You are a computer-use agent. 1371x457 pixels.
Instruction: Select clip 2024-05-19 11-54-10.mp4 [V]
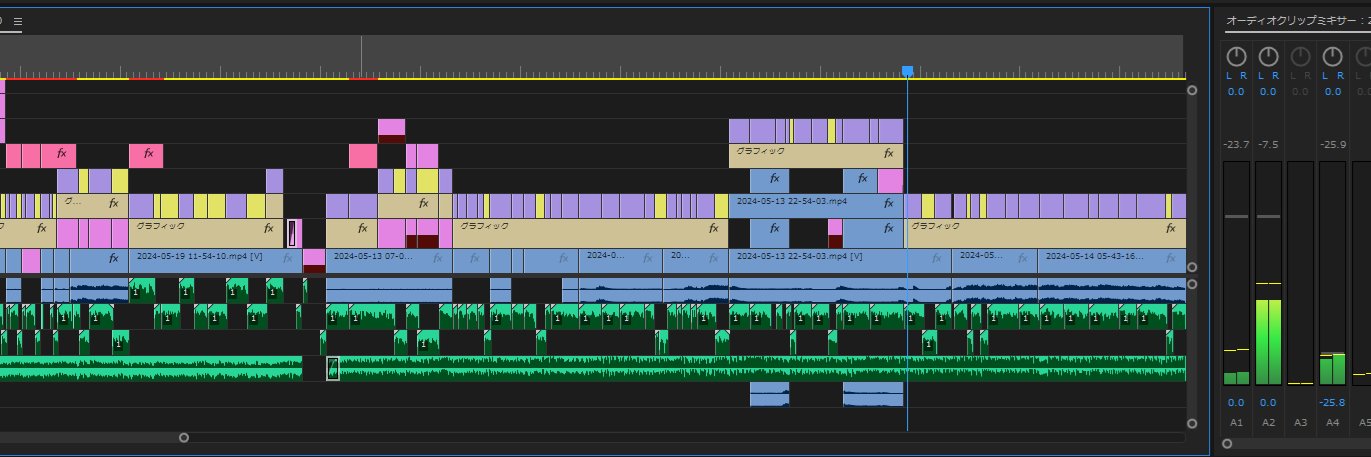[213, 261]
